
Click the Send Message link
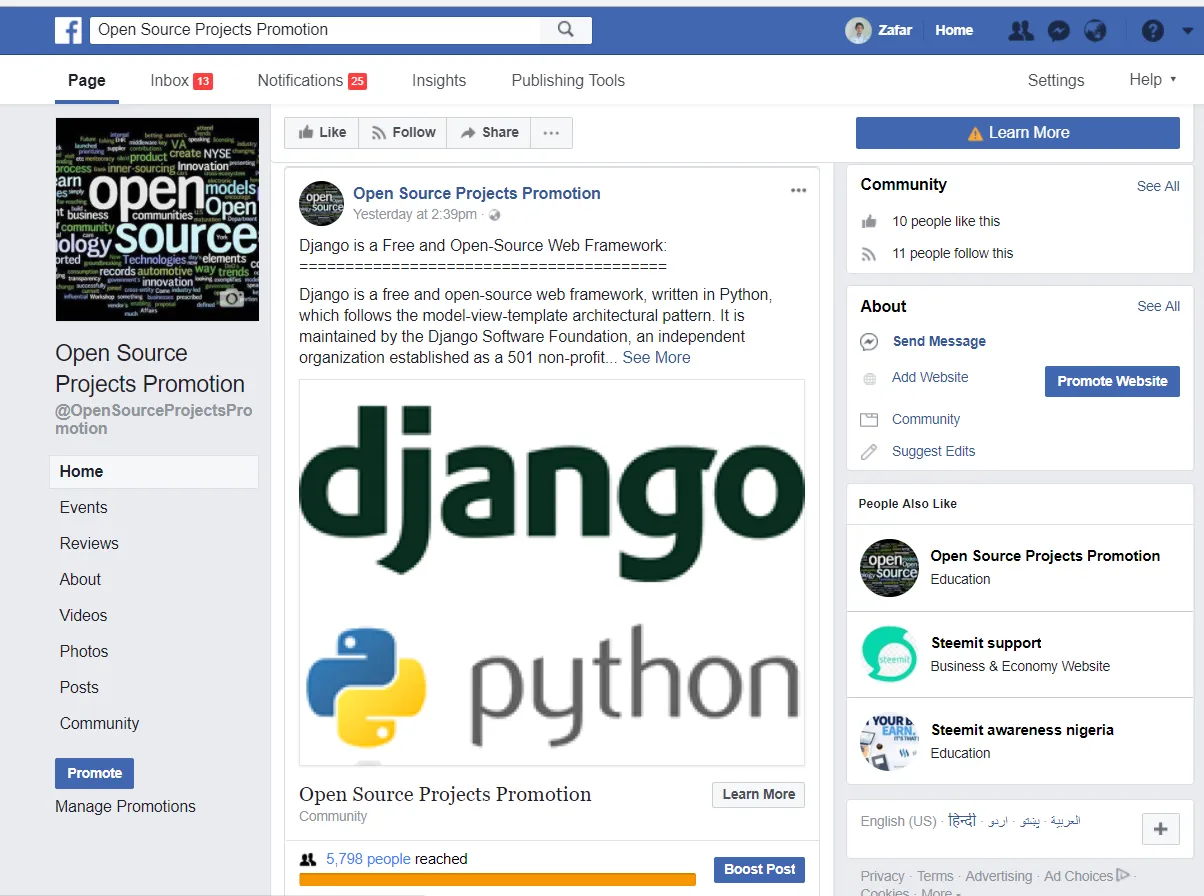(x=939, y=342)
